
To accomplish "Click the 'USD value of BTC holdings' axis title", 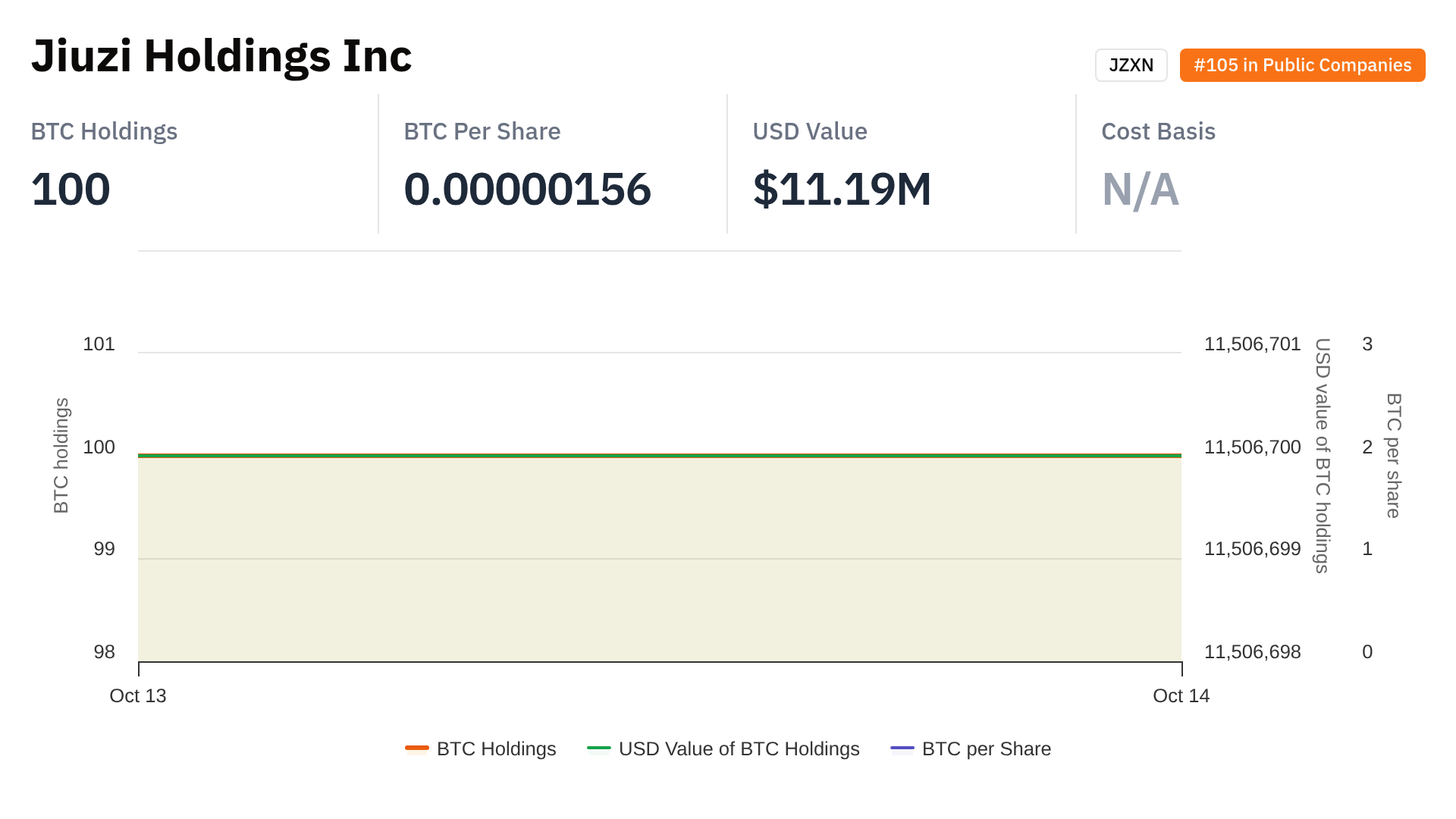I will click(x=1323, y=455).
